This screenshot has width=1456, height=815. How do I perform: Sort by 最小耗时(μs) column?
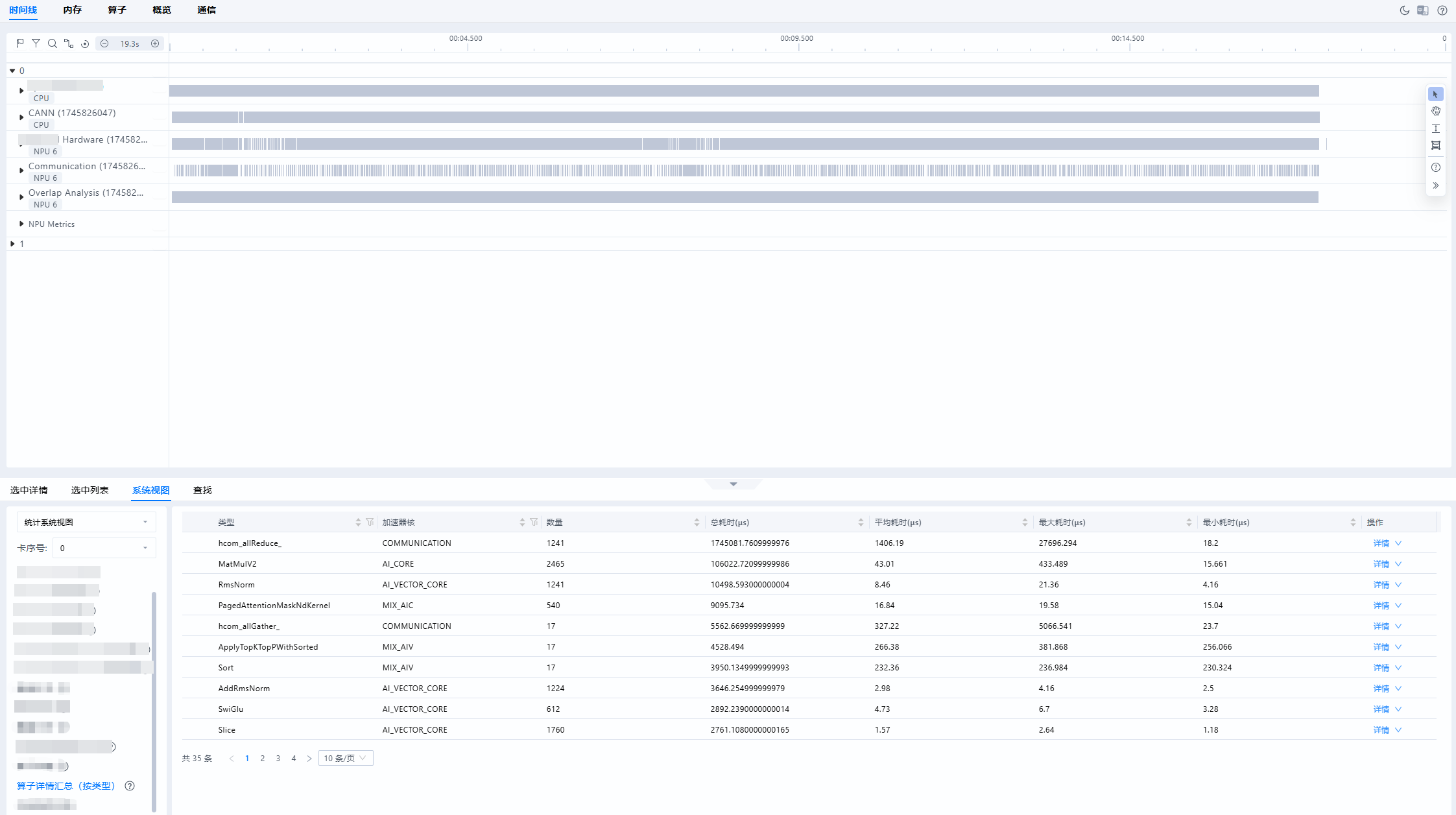tap(1353, 522)
